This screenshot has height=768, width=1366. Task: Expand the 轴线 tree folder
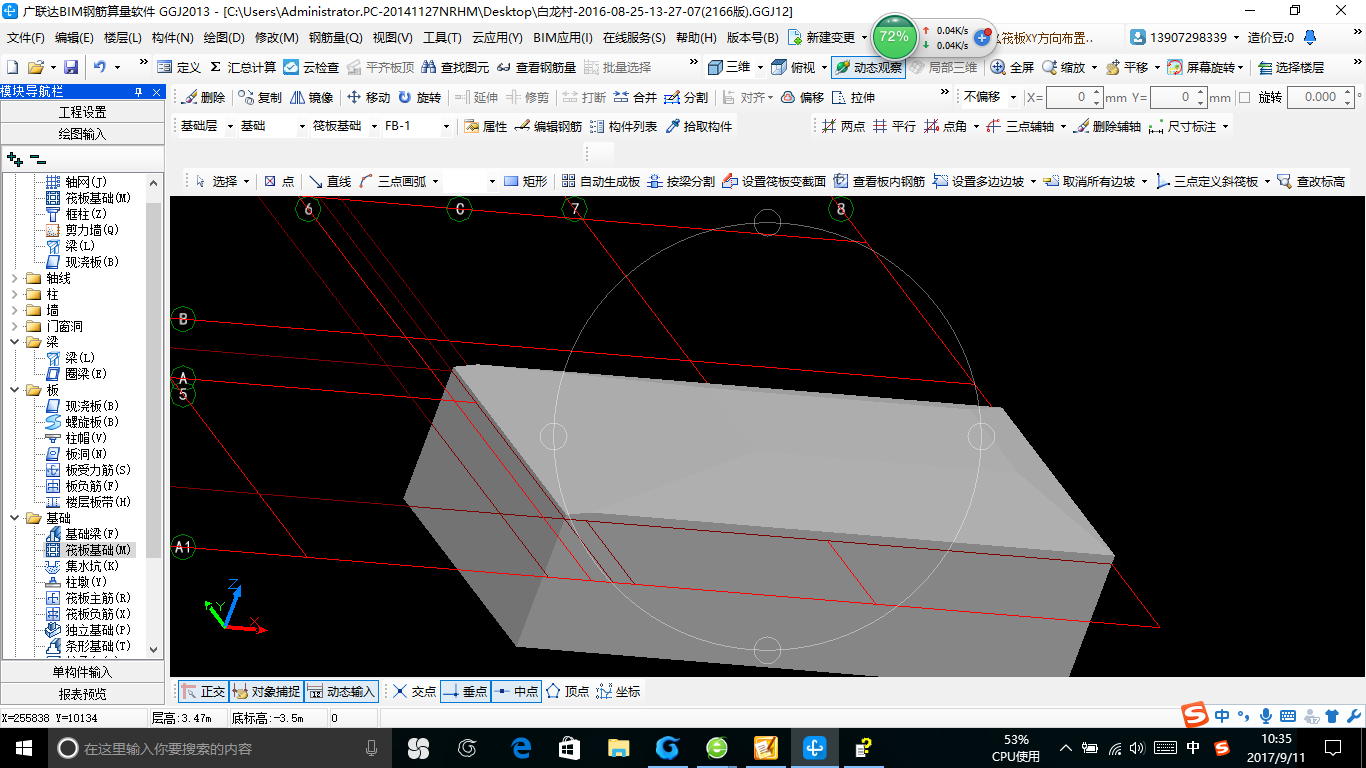point(14,278)
